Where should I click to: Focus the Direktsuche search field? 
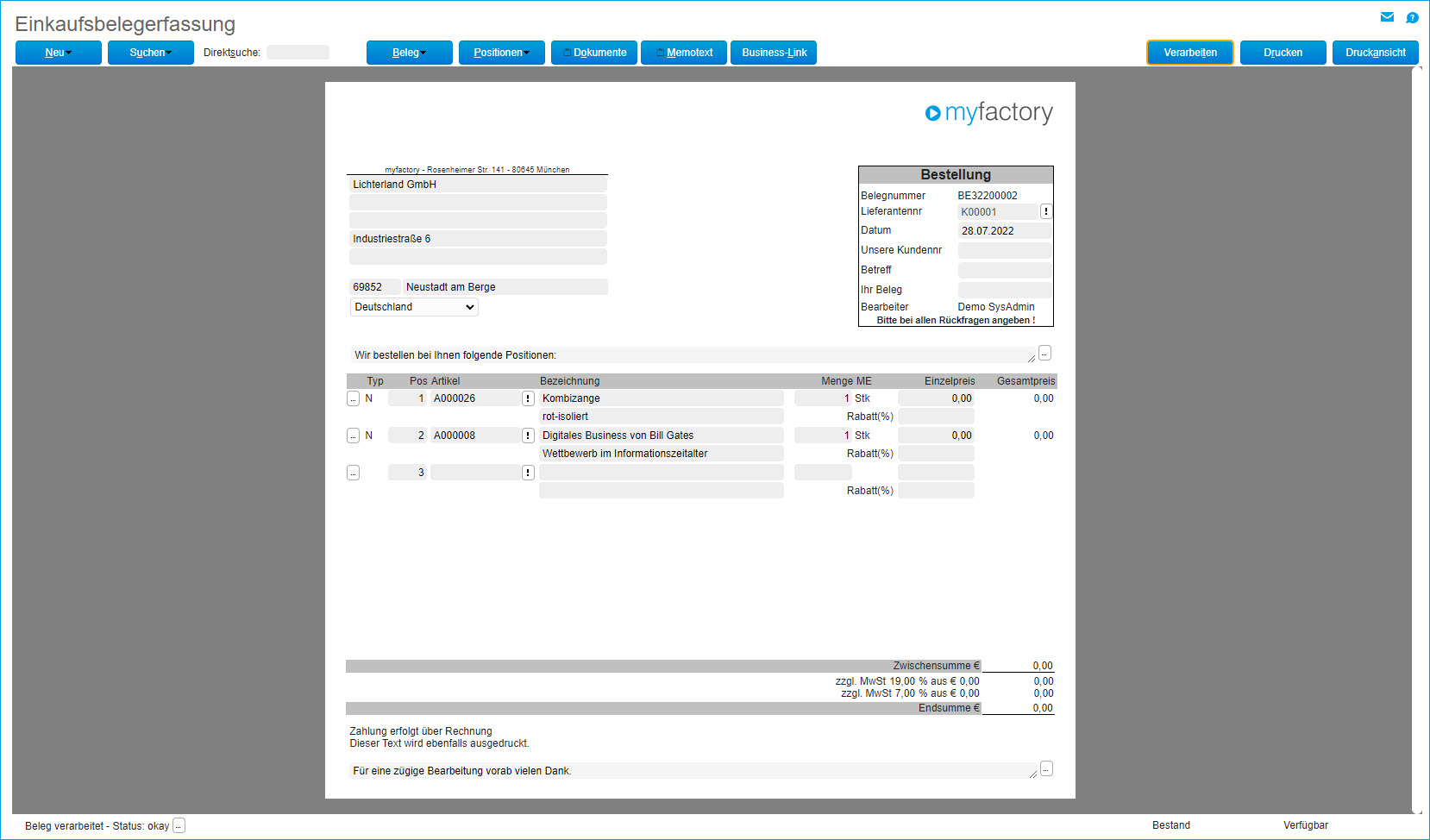coord(298,53)
